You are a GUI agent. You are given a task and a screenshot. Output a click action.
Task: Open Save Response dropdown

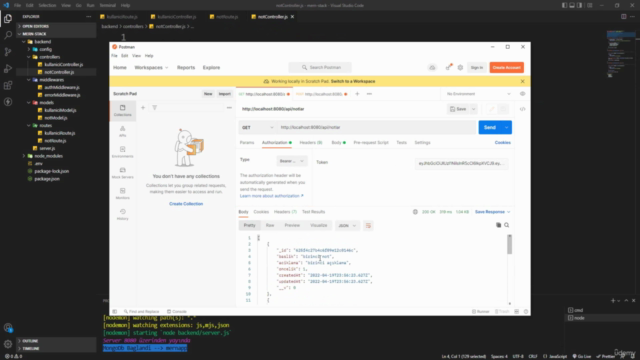point(492,212)
